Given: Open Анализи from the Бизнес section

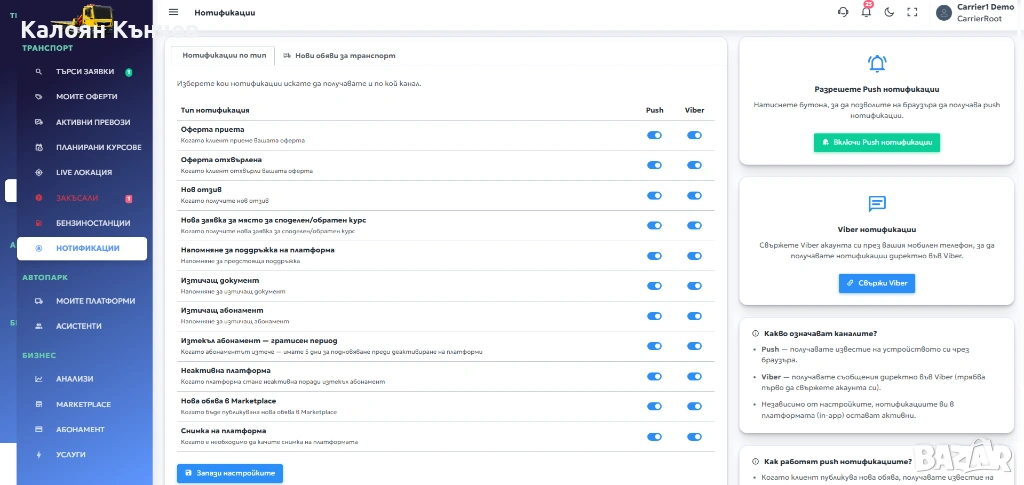Looking at the screenshot, I should point(74,379).
